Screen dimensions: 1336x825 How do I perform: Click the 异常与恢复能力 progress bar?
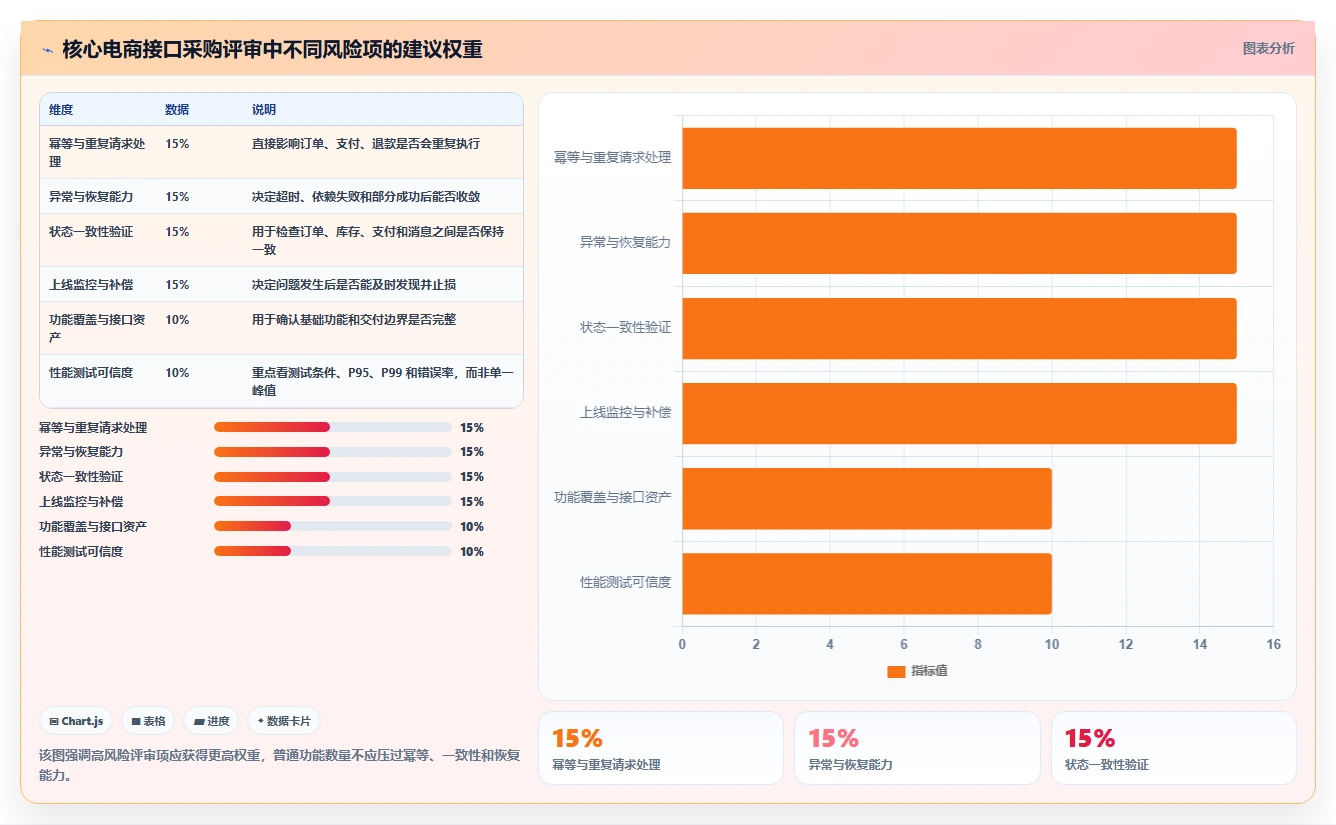point(333,452)
